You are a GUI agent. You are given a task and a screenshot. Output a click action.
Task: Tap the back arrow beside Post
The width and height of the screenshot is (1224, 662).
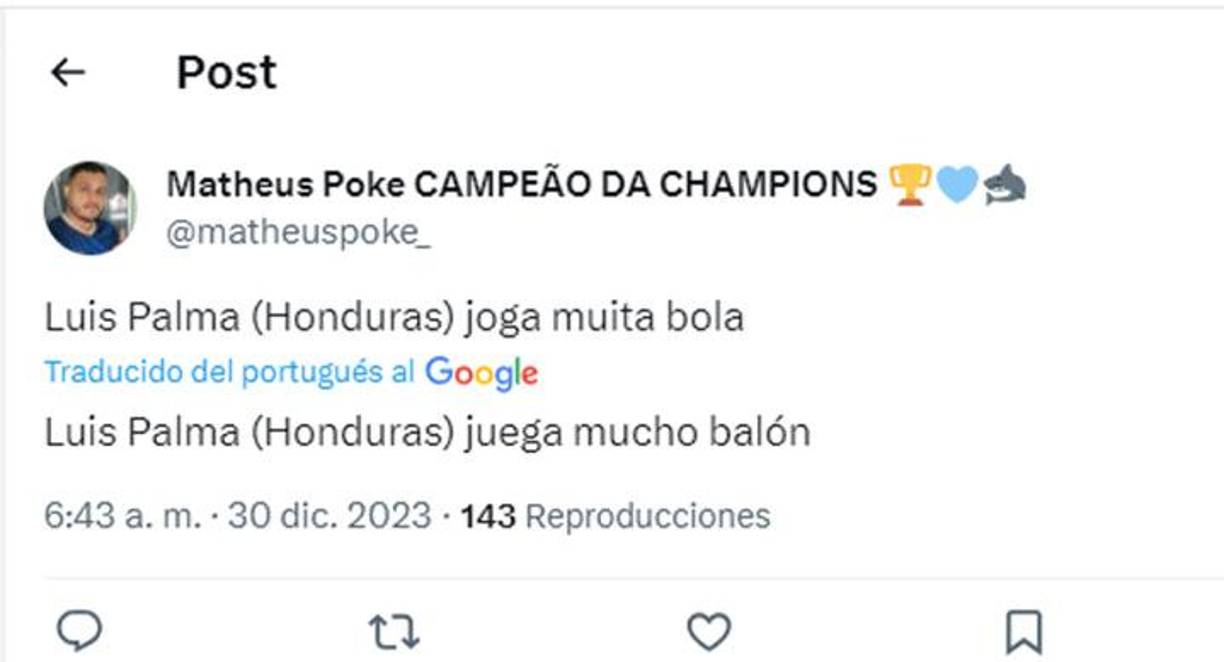66,70
